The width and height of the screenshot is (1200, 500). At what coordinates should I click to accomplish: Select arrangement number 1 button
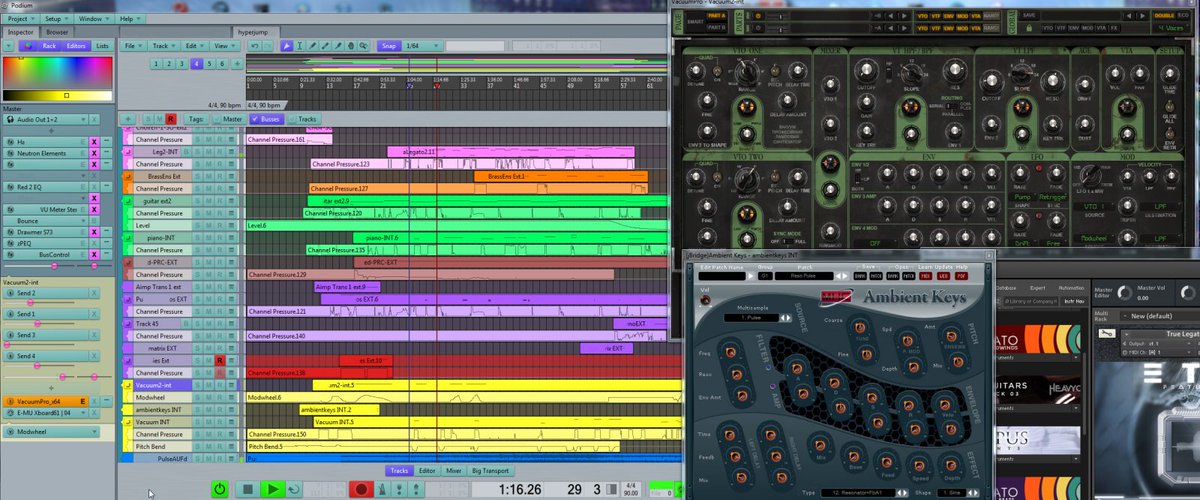[x=156, y=64]
